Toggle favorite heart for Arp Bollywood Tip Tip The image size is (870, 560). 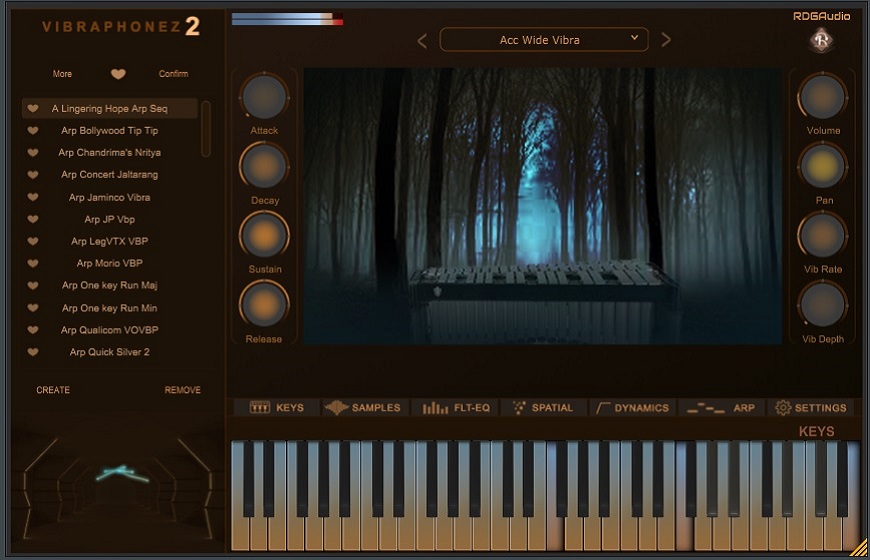[33, 130]
